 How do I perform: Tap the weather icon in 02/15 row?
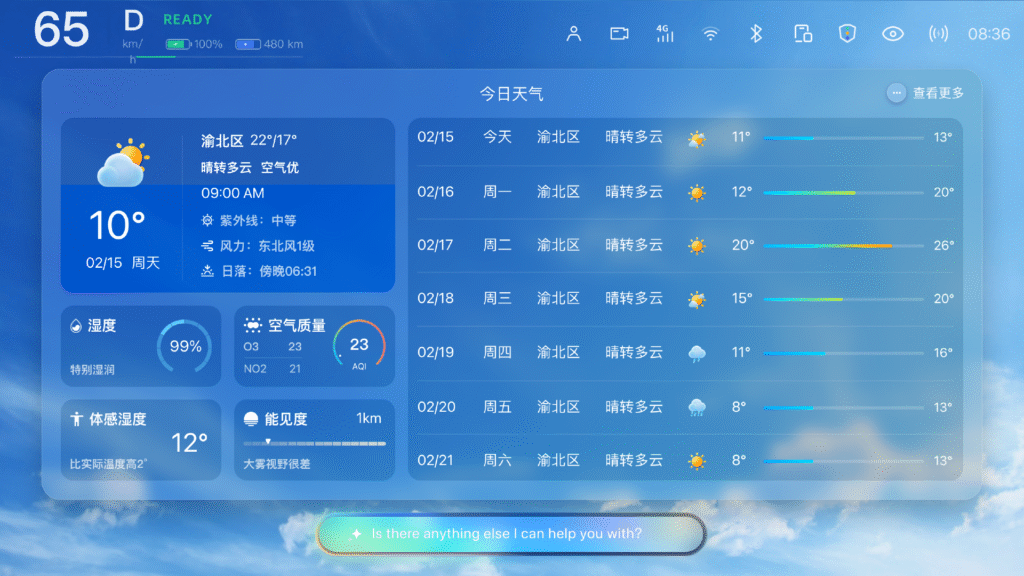pos(697,138)
